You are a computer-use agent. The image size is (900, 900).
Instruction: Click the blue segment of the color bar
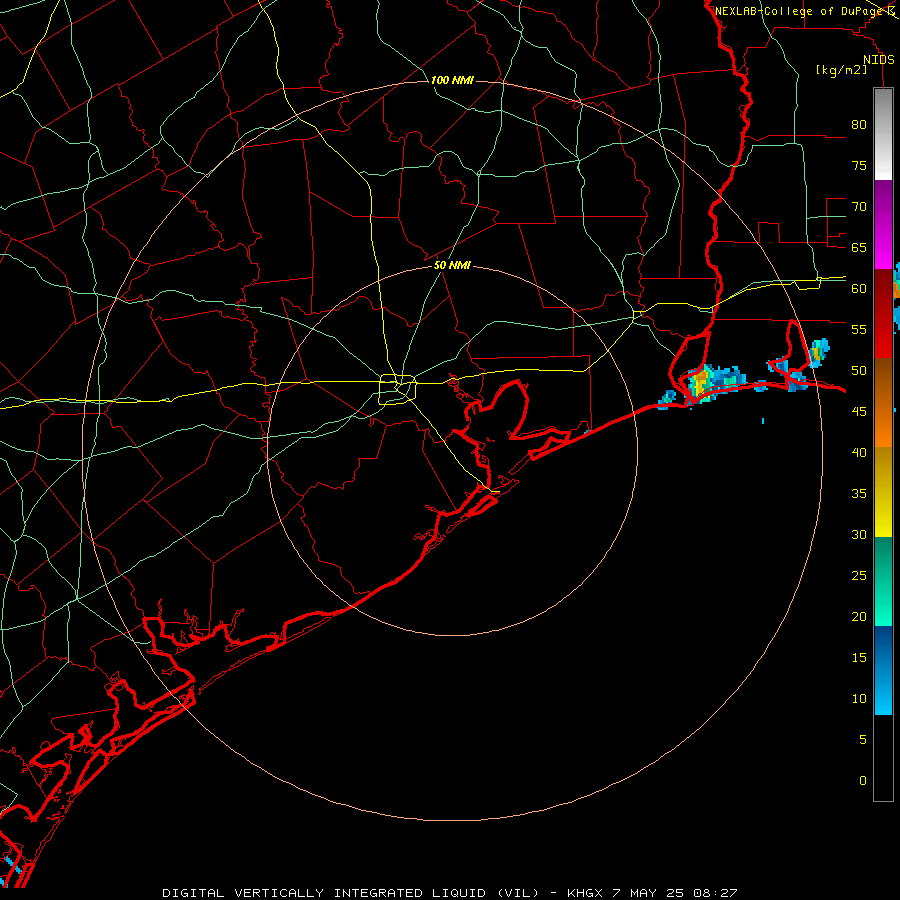click(883, 670)
